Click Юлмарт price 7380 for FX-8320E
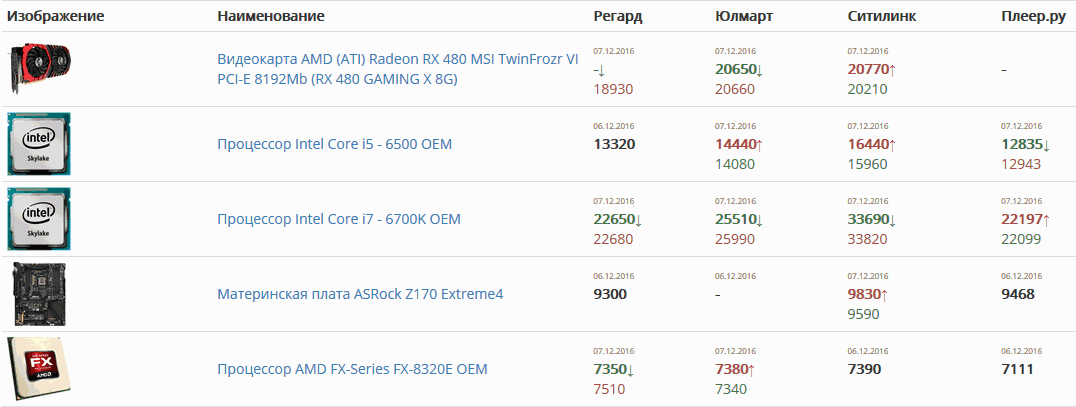1076x407 pixels. [x=730, y=369]
